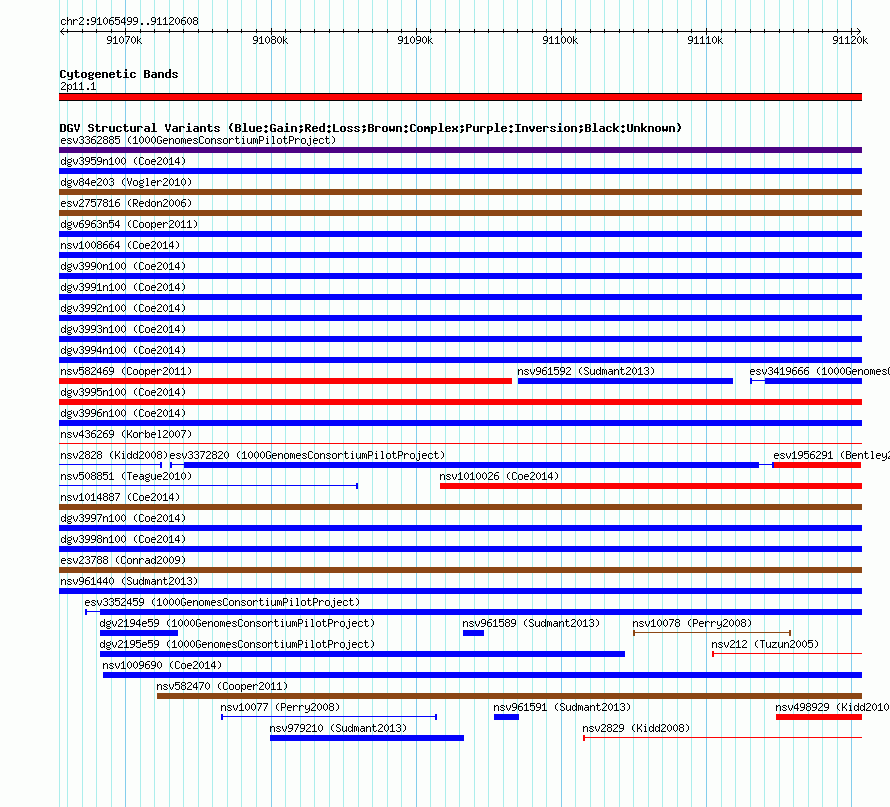
Task: Click esv1956291 (Bentley) label
Action: pos(832,455)
